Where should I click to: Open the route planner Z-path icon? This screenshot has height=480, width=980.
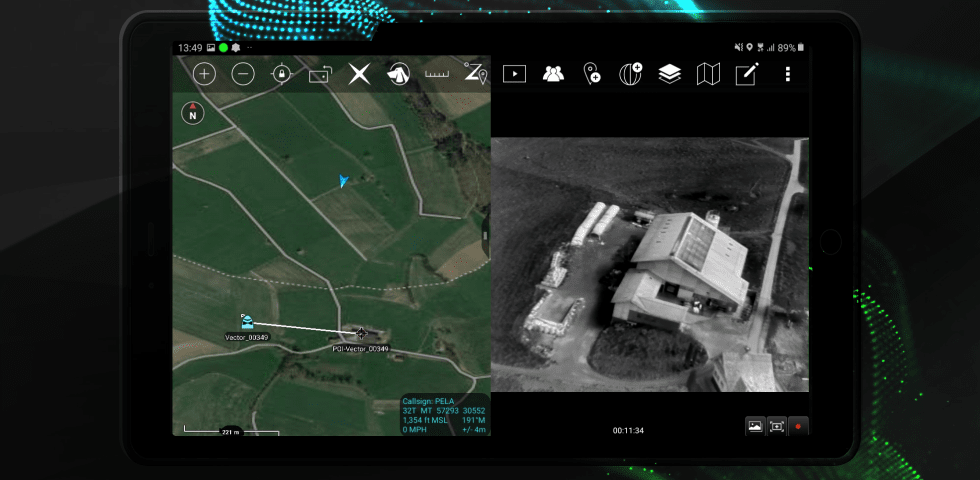(476, 74)
